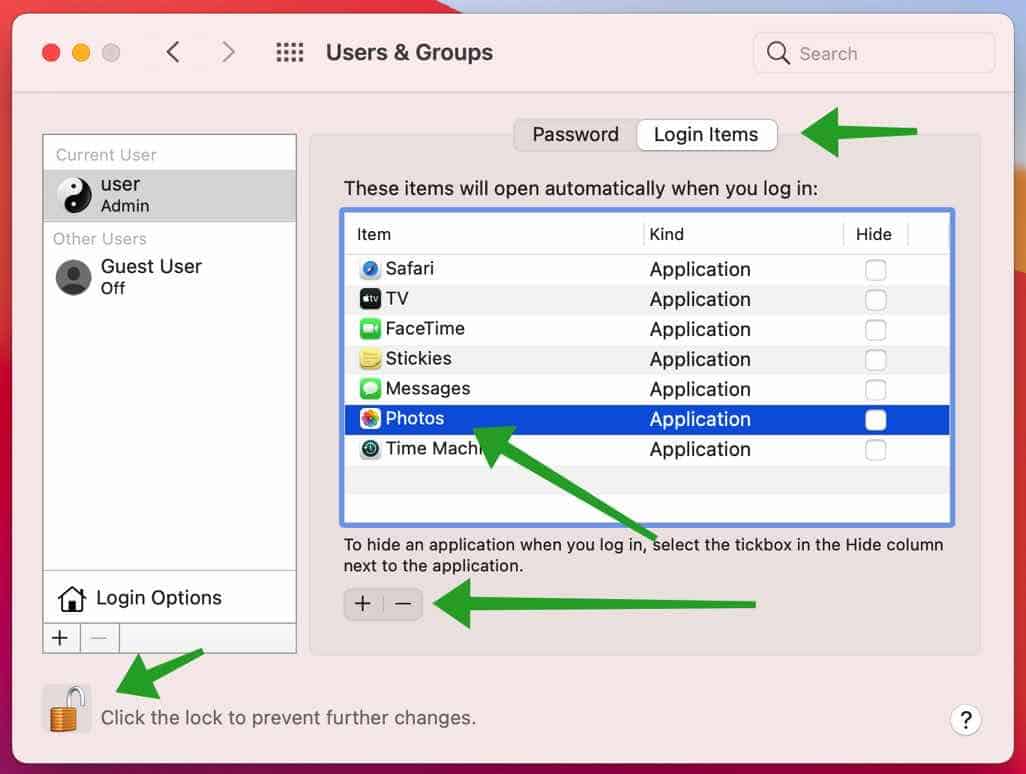
Task: Remove user with sidebar minus button
Action: (99, 638)
